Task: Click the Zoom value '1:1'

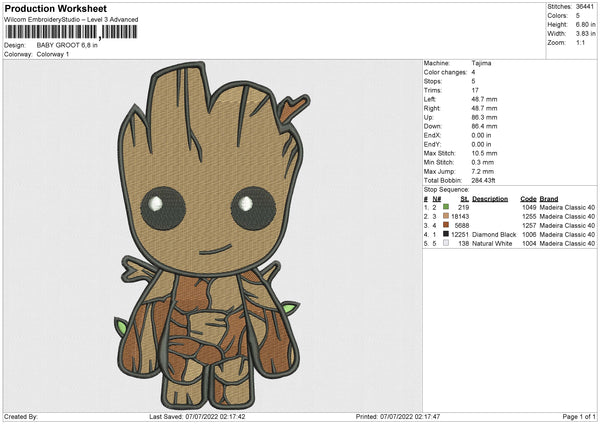Action: (x=580, y=42)
